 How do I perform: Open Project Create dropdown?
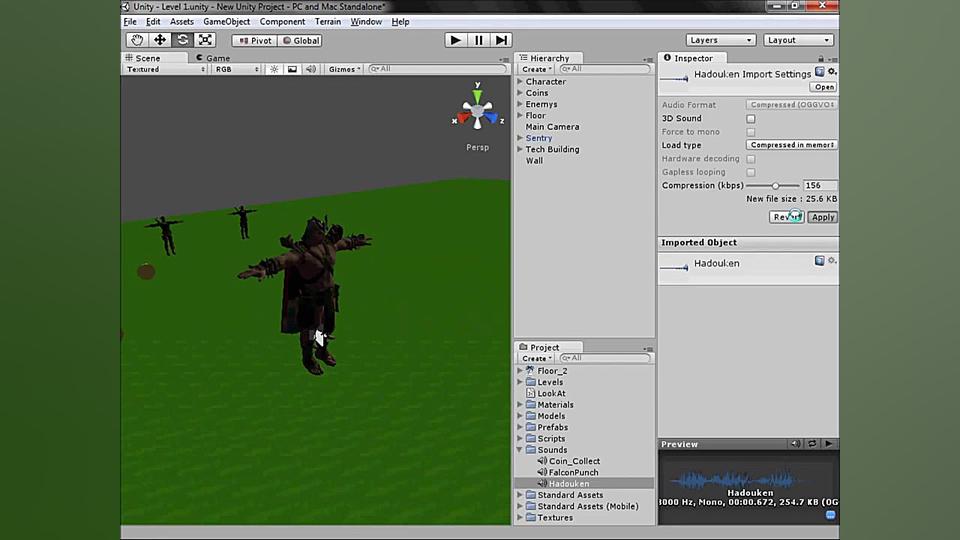536,358
